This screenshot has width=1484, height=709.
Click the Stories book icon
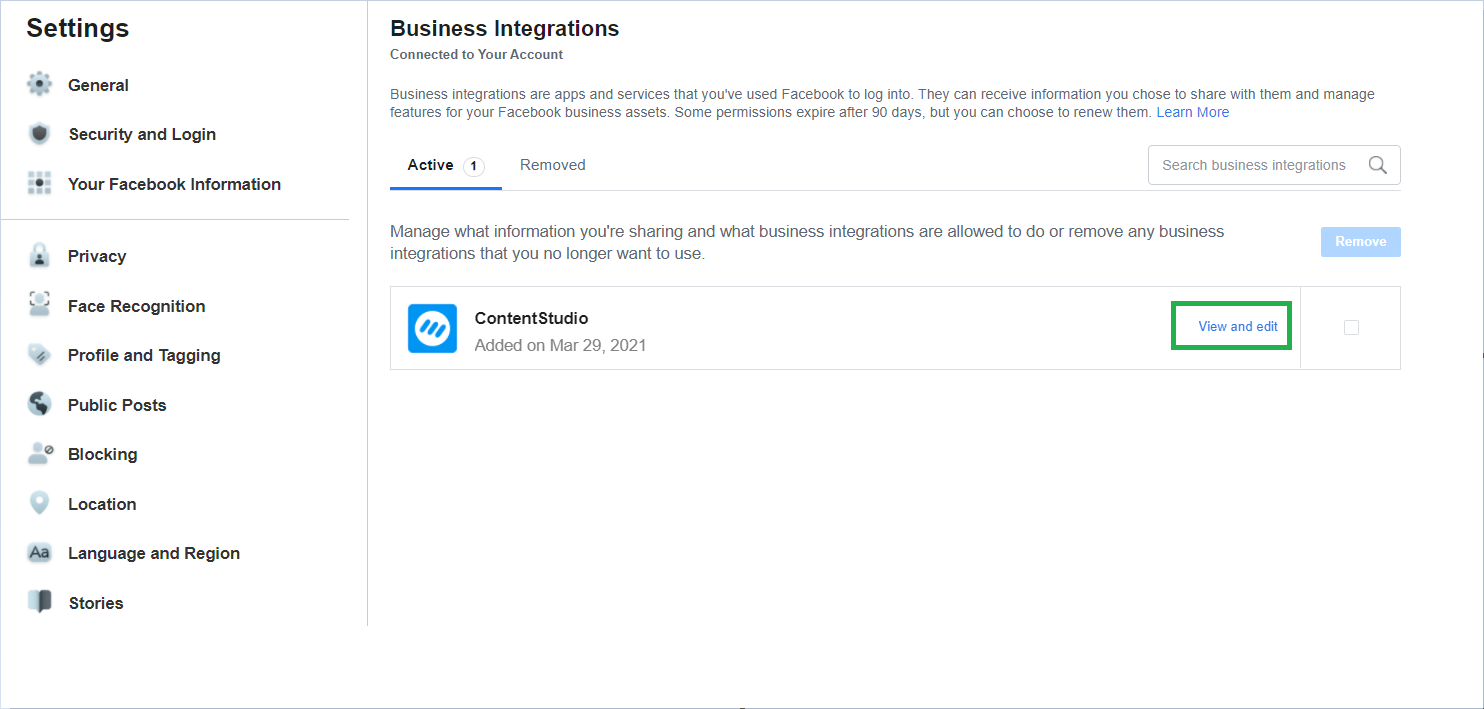click(x=40, y=603)
